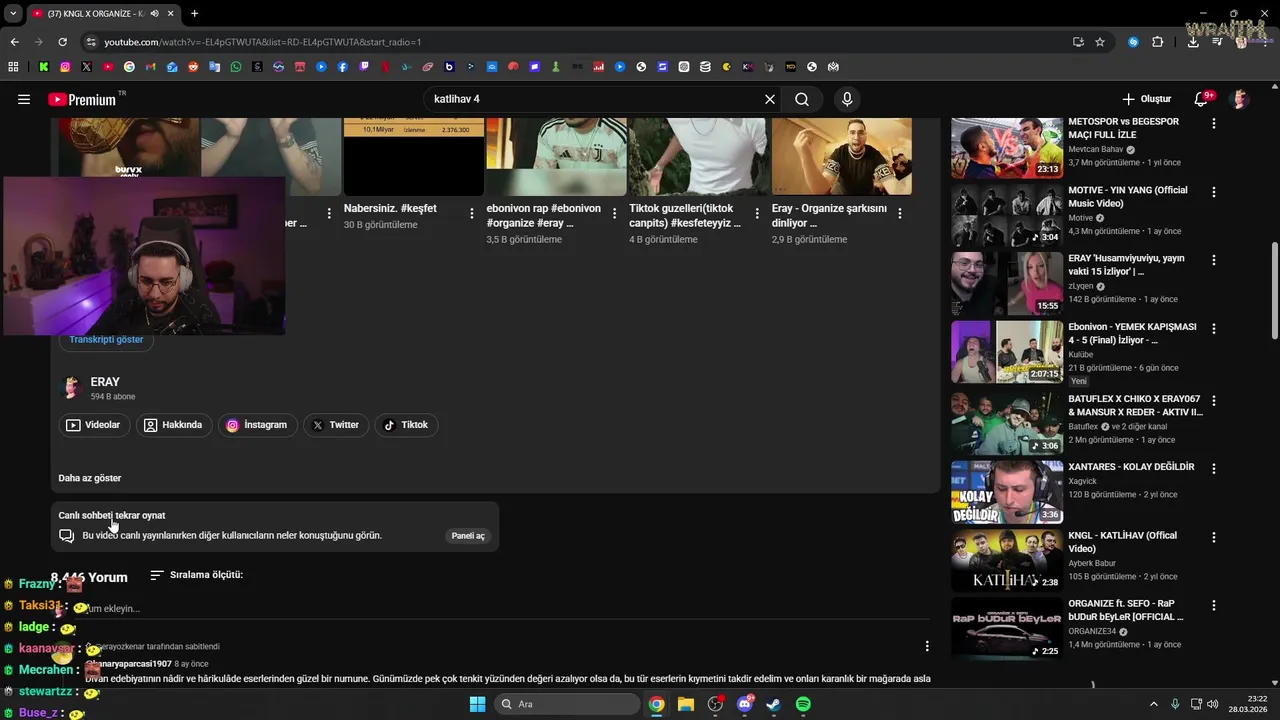The width and height of the screenshot is (1280, 720).
Task: Open browser downloads icon
Action: pos(1193,42)
